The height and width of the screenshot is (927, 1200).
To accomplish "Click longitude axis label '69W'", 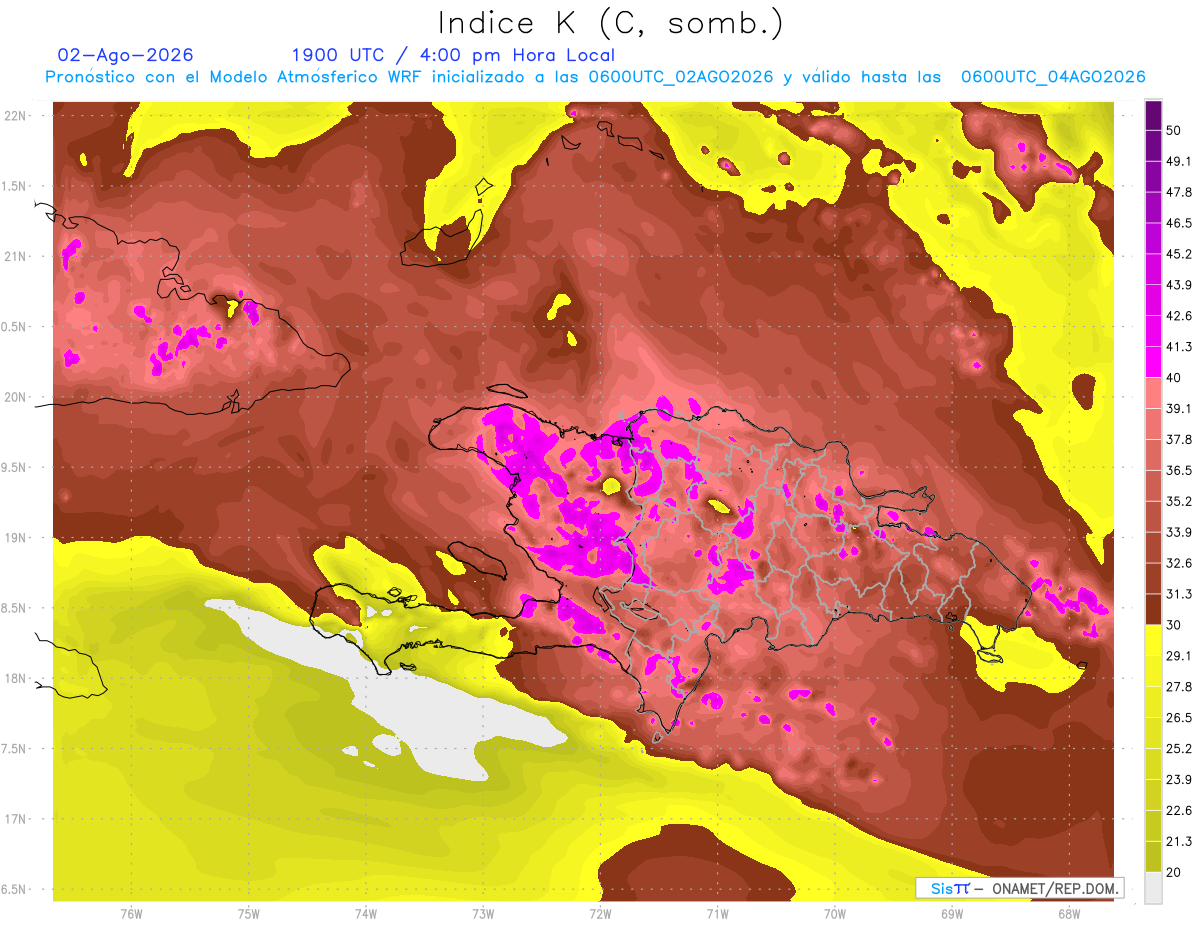I will pyautogui.click(x=952, y=914).
